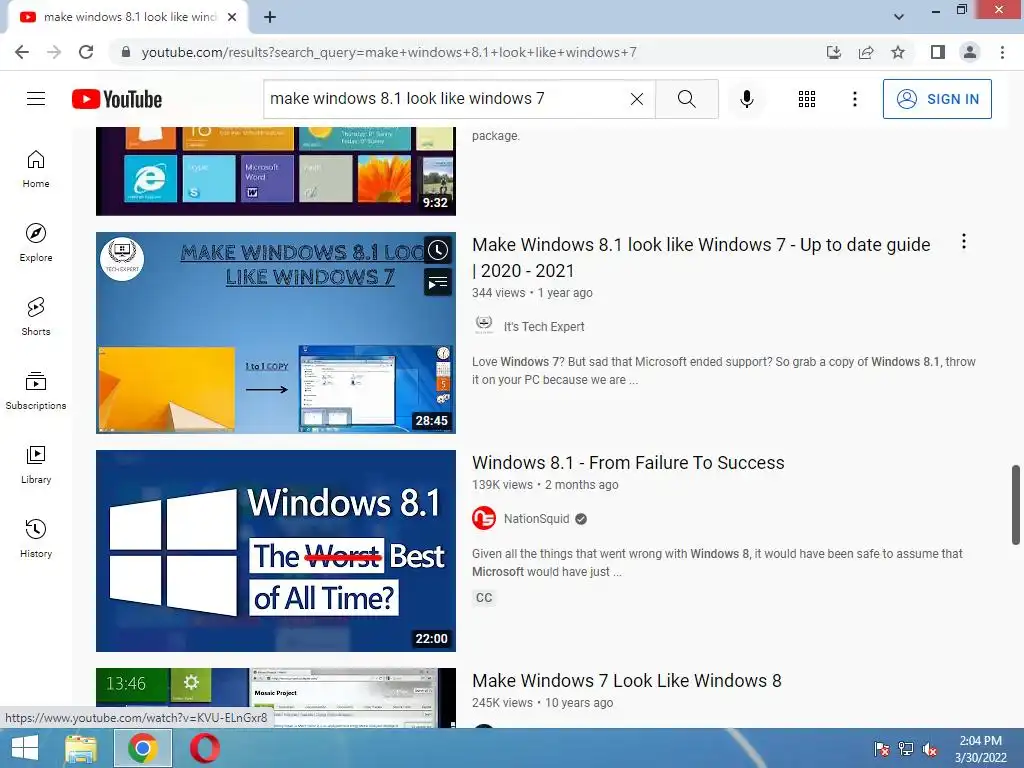Click Watch later clock on Tech Expert thumbnail
The width and height of the screenshot is (1024, 768).
click(438, 250)
